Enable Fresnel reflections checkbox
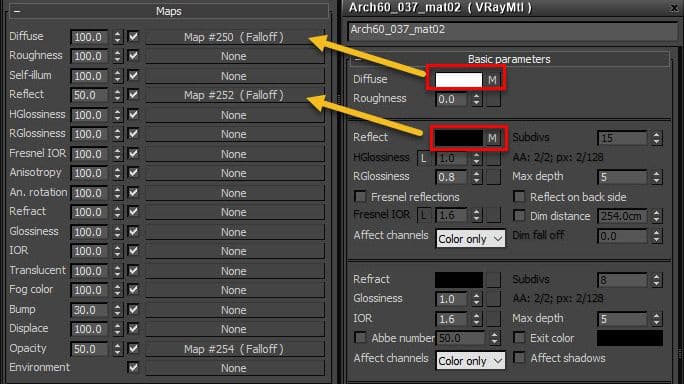The image size is (684, 384). 360,197
